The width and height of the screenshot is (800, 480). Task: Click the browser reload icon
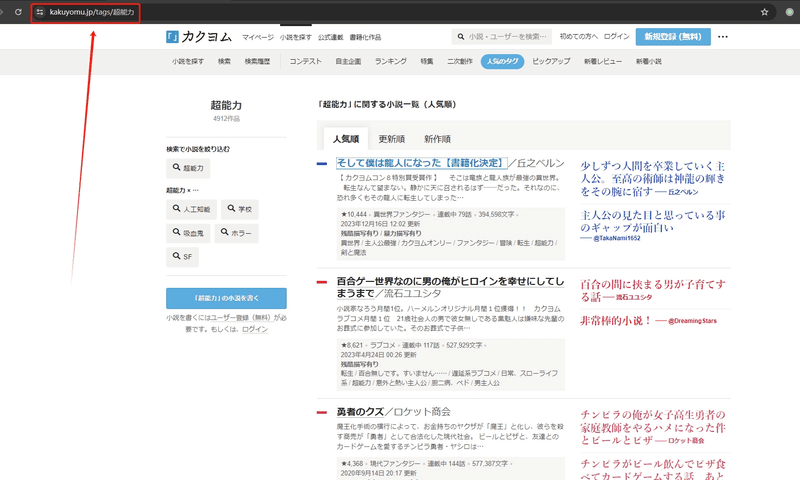(18, 12)
